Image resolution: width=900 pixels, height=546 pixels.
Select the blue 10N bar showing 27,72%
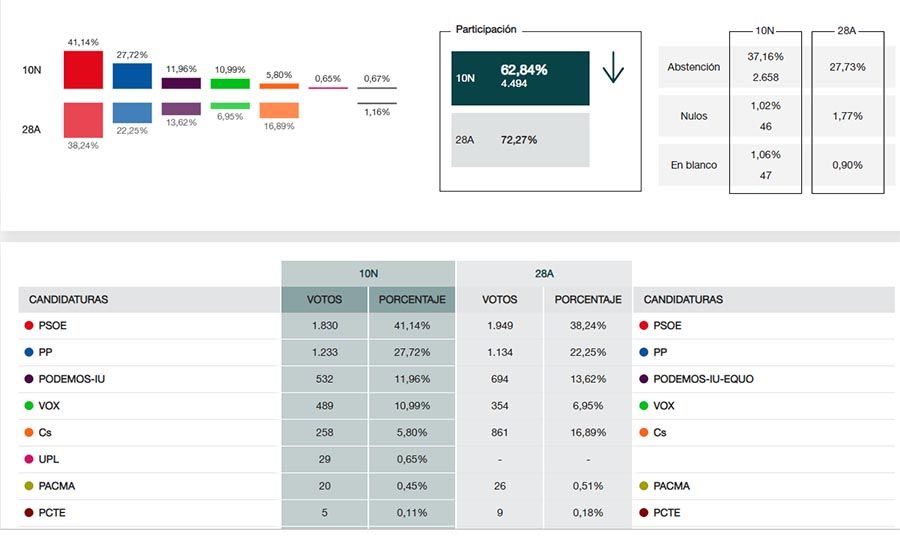tap(132, 76)
